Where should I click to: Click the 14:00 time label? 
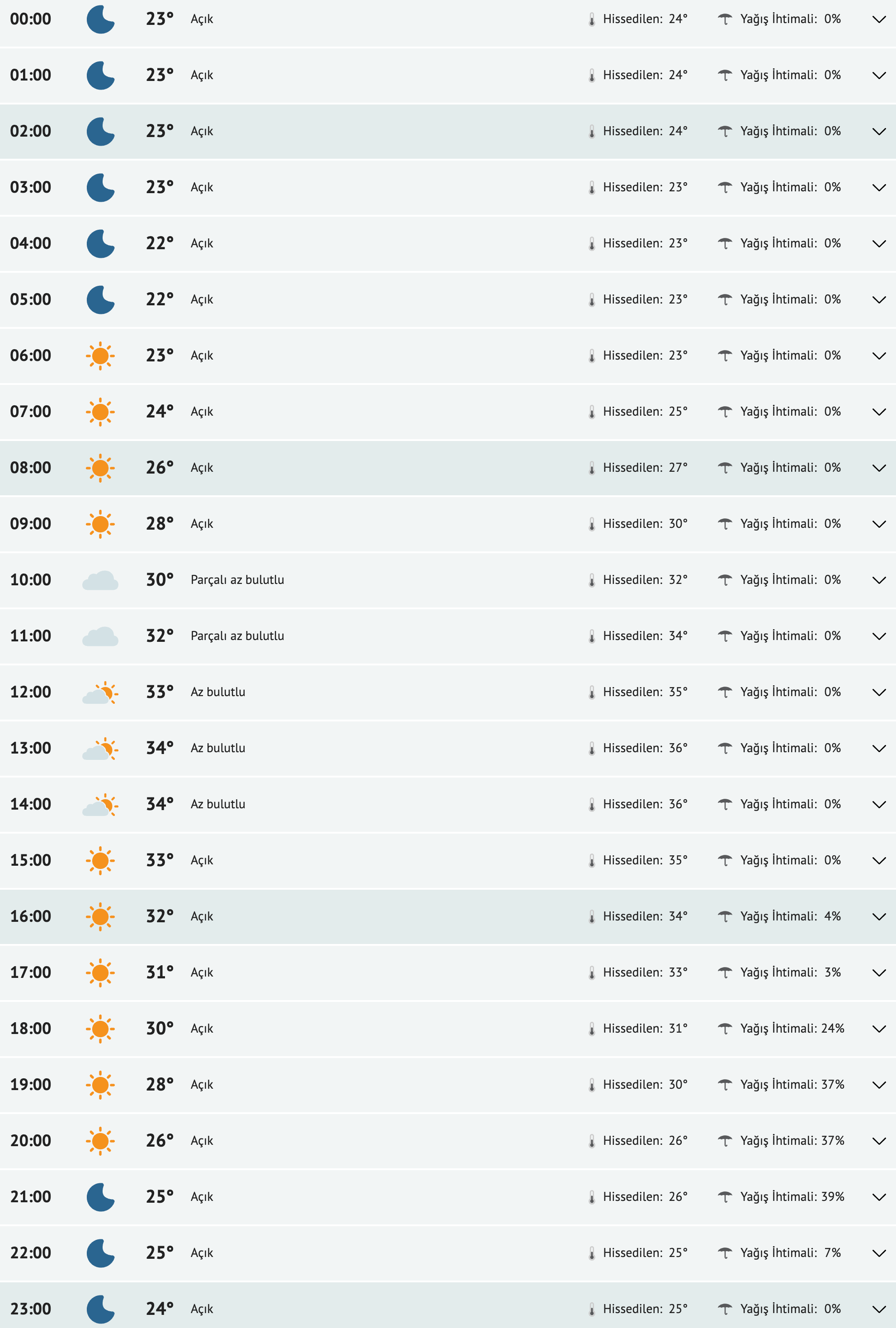(x=31, y=804)
